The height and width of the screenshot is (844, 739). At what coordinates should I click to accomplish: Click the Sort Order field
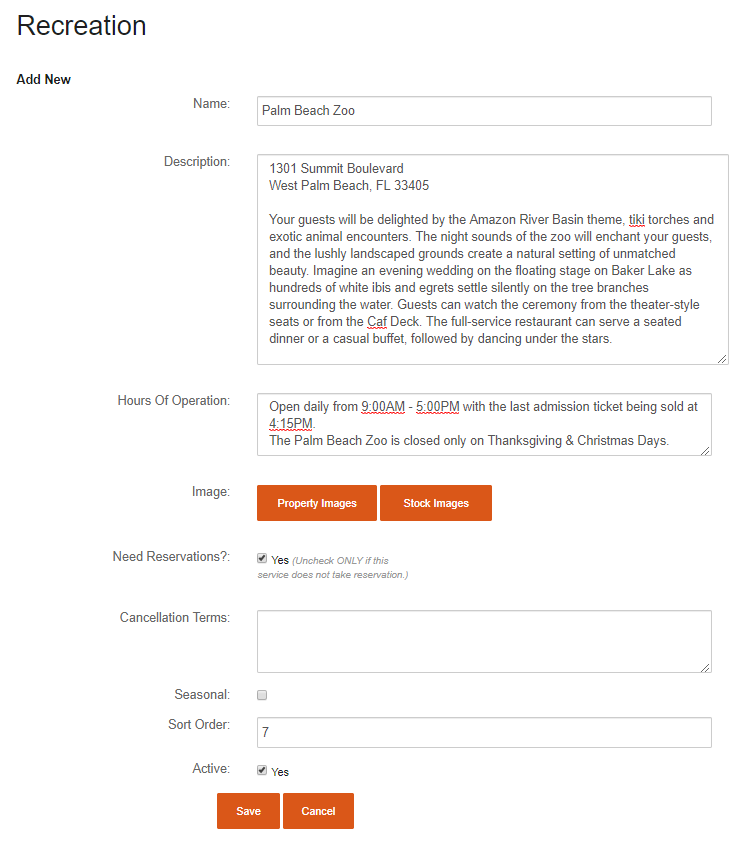[484, 732]
